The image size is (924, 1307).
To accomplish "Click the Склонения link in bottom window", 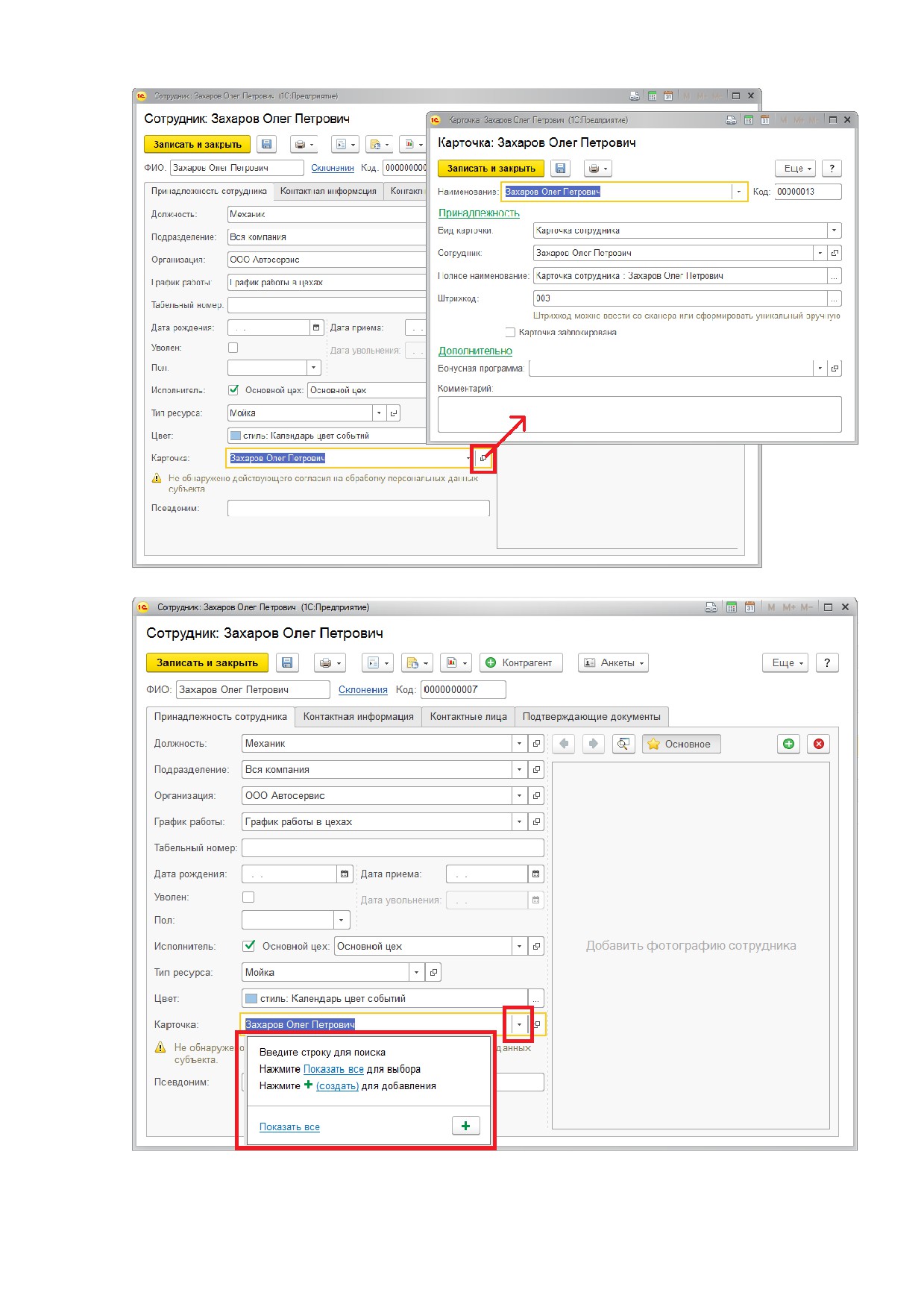I will click(x=363, y=690).
